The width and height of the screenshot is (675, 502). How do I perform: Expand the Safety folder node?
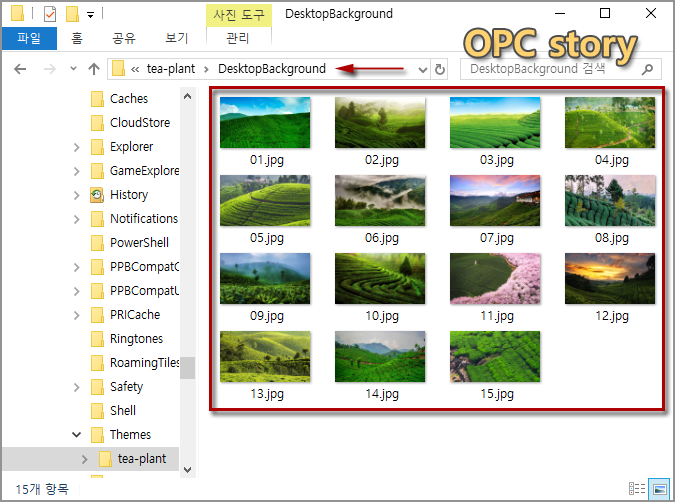coord(77,387)
